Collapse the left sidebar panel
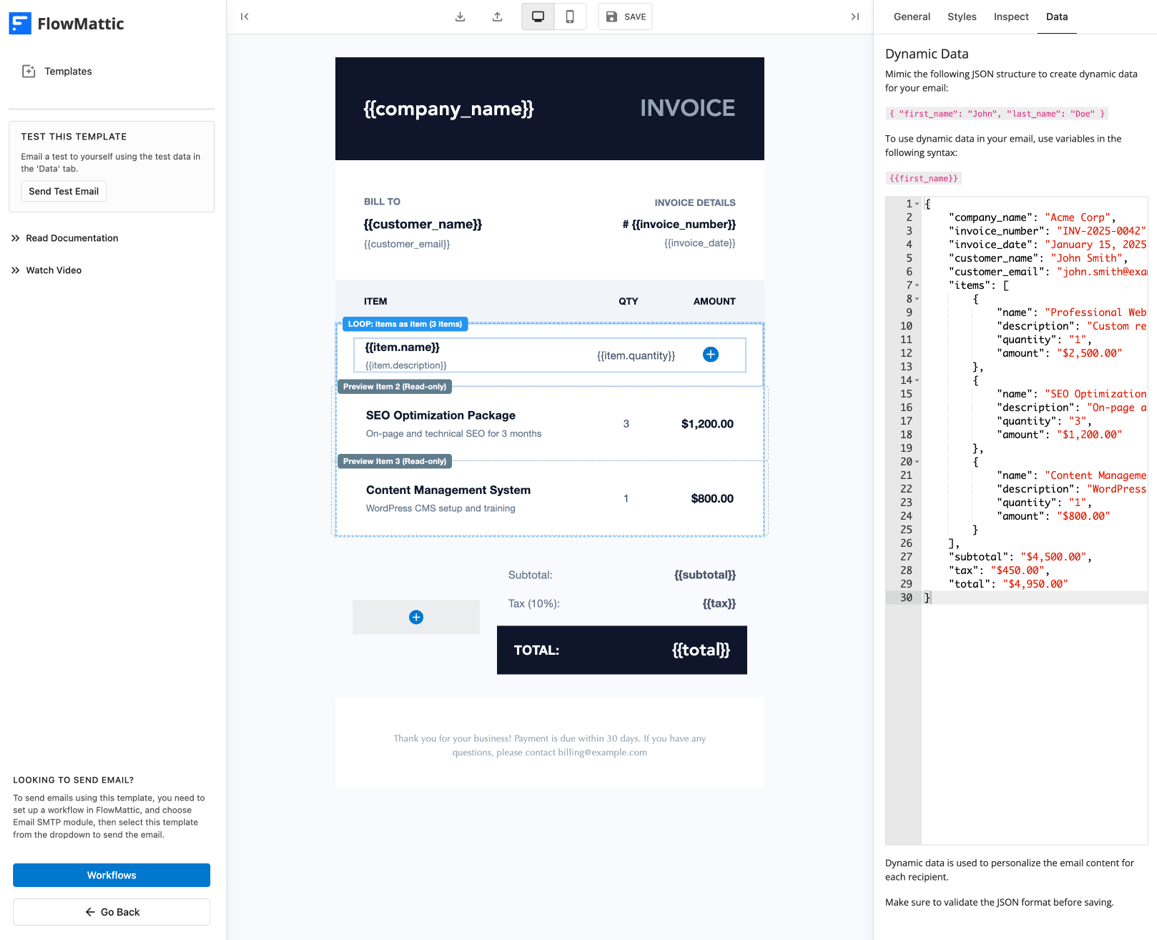The image size is (1157, 940). tap(243, 16)
